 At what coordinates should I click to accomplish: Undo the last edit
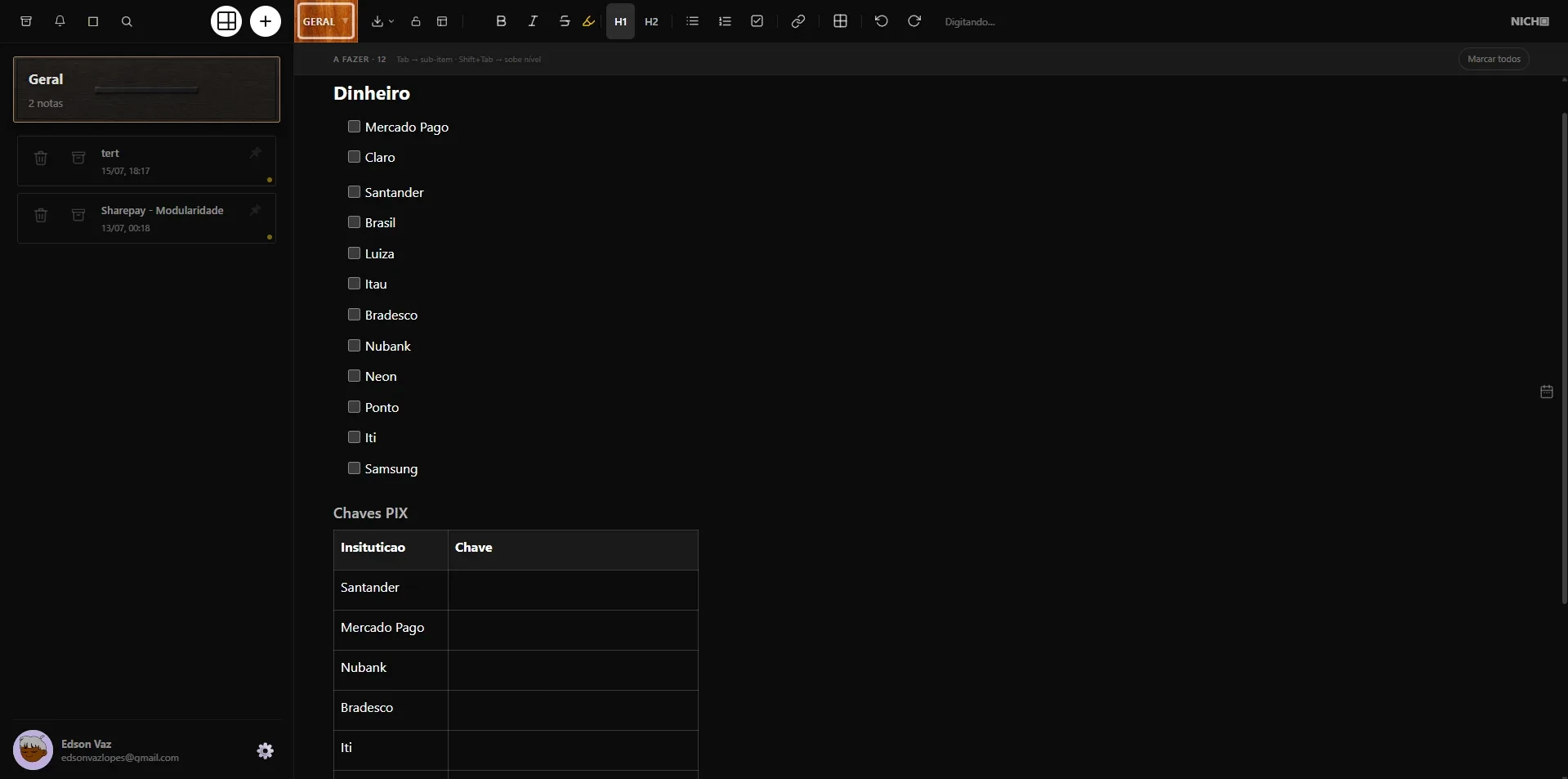pyautogui.click(x=882, y=21)
